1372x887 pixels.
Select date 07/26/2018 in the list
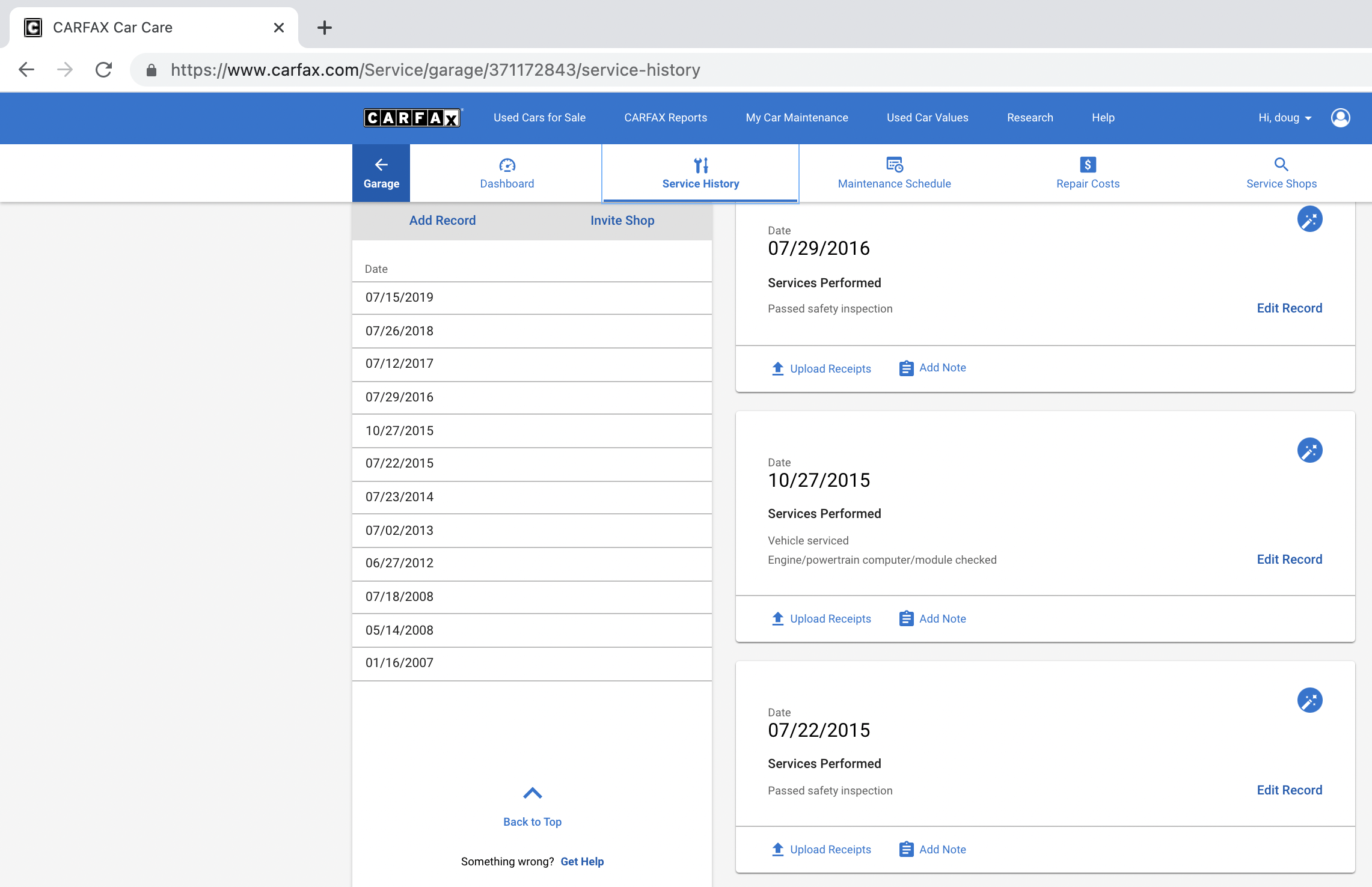click(532, 331)
